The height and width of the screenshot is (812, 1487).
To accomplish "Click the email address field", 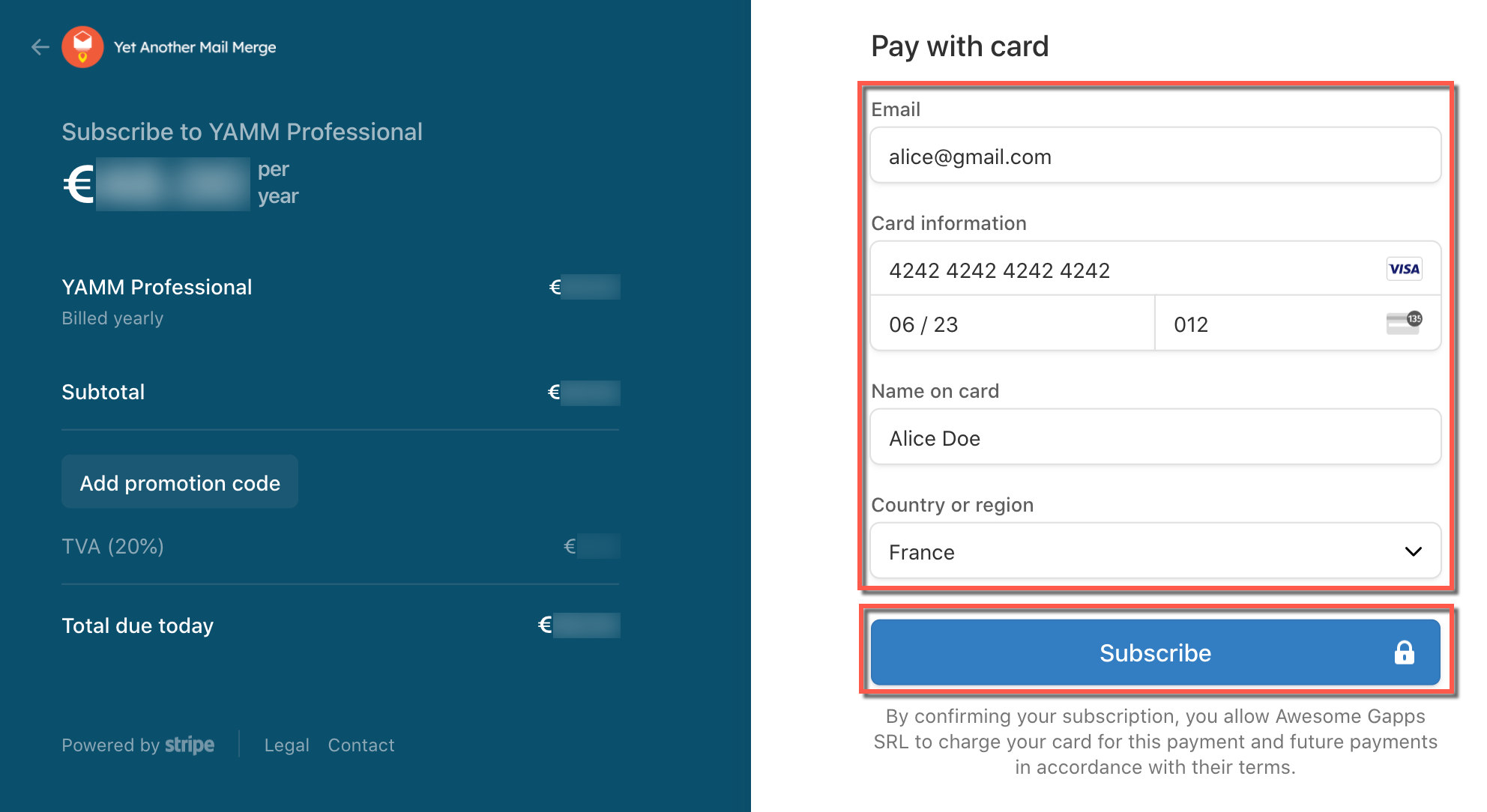I will (x=1155, y=156).
